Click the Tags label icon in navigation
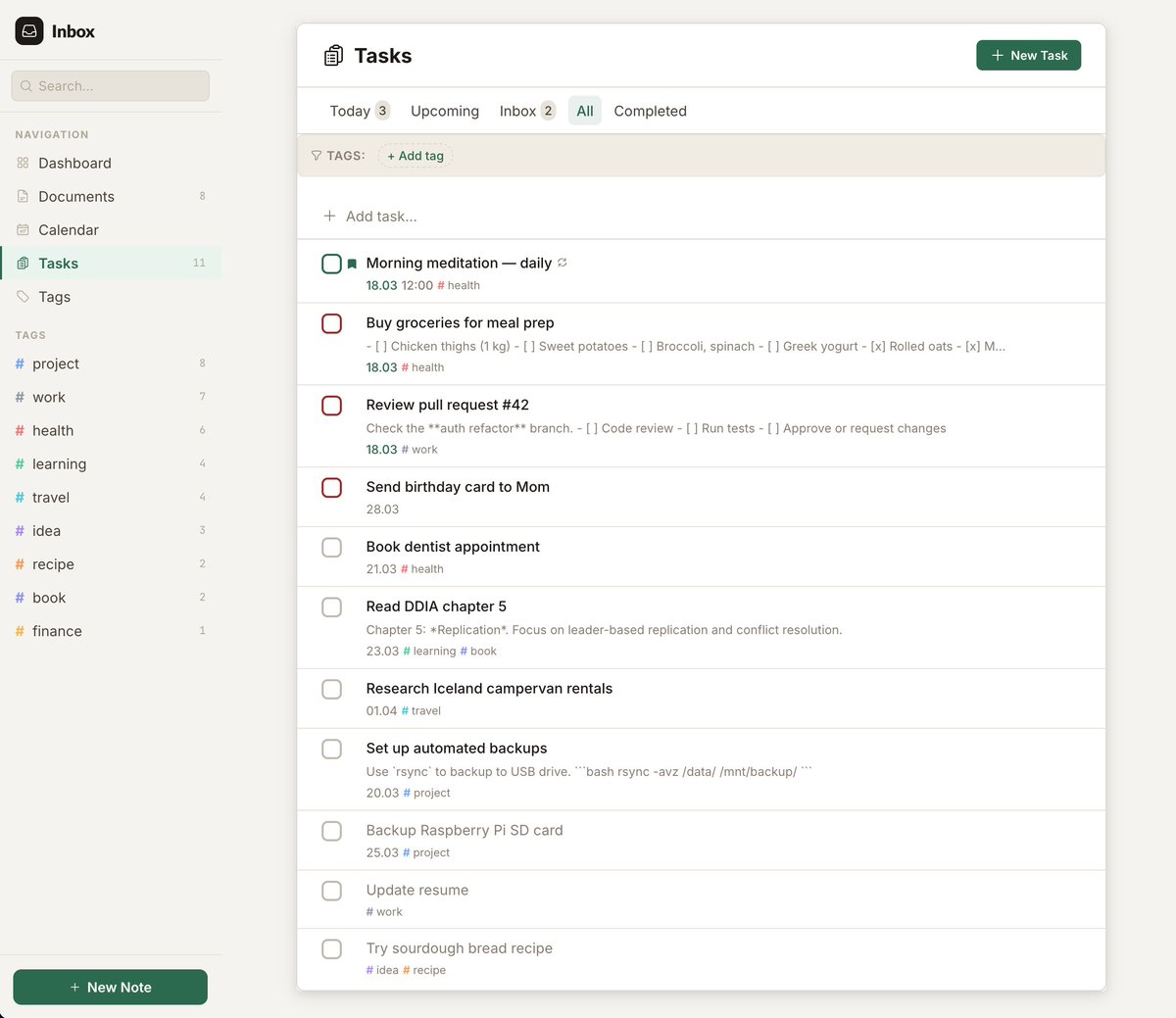1176x1018 pixels. tap(23, 297)
